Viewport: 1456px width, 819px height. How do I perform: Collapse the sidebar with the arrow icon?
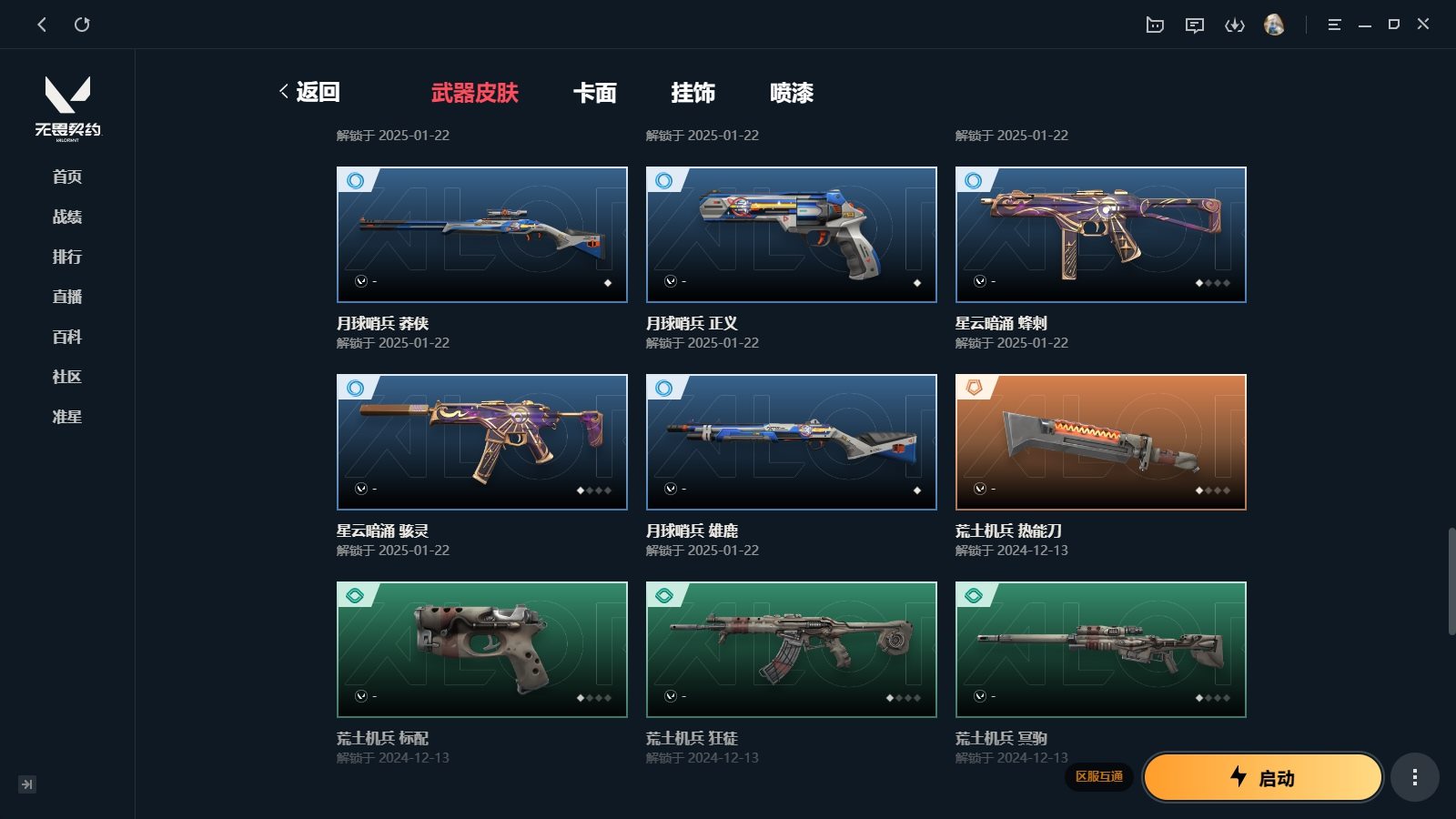click(27, 784)
